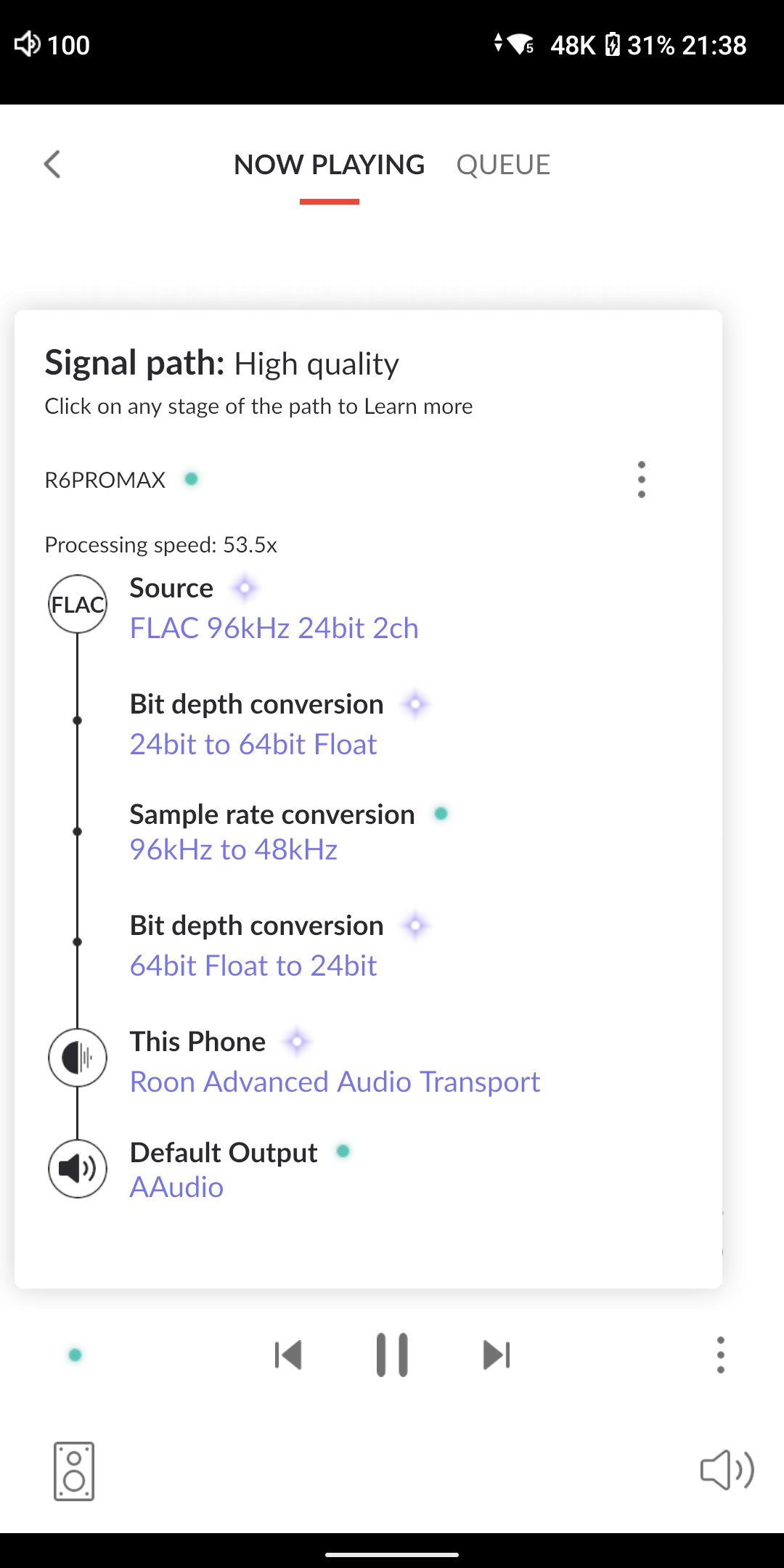Open the more options menu near playback controls

(720, 1355)
